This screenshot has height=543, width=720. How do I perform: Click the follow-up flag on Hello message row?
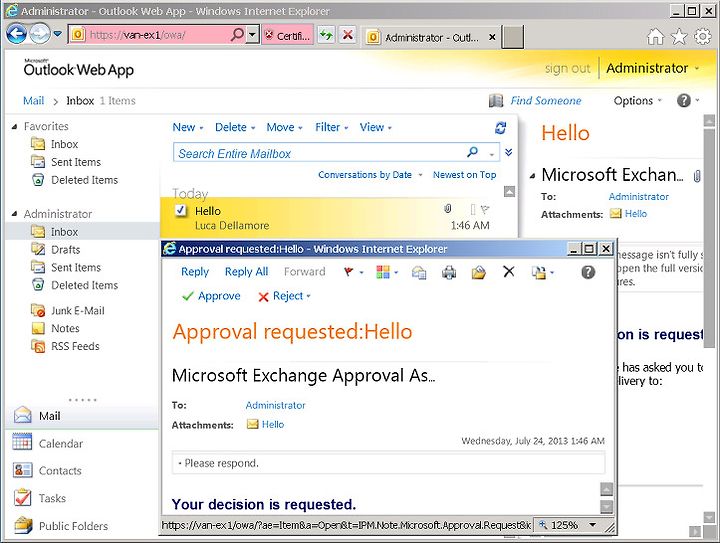(484, 210)
